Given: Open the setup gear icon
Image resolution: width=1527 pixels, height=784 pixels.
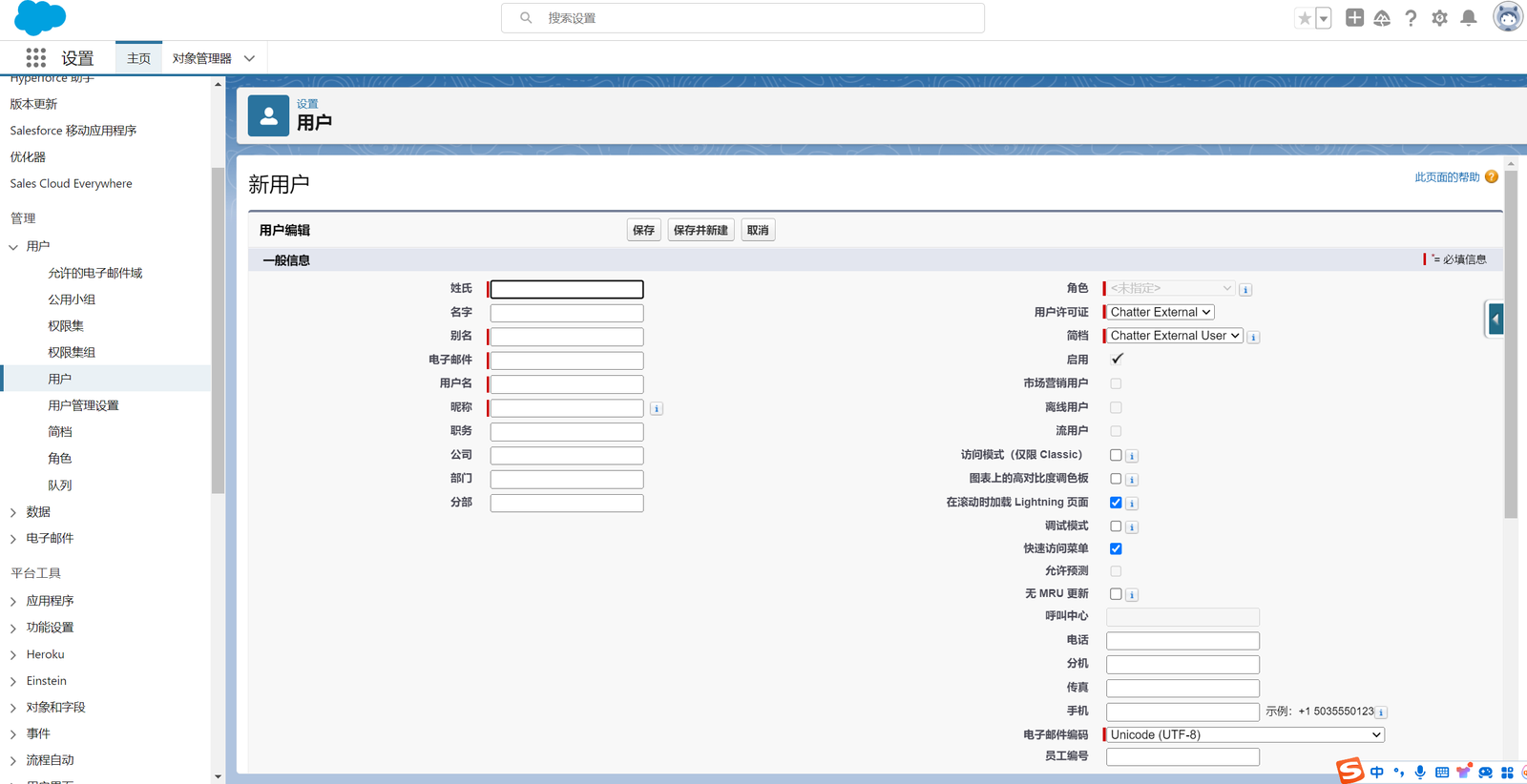Looking at the screenshot, I should [1439, 18].
